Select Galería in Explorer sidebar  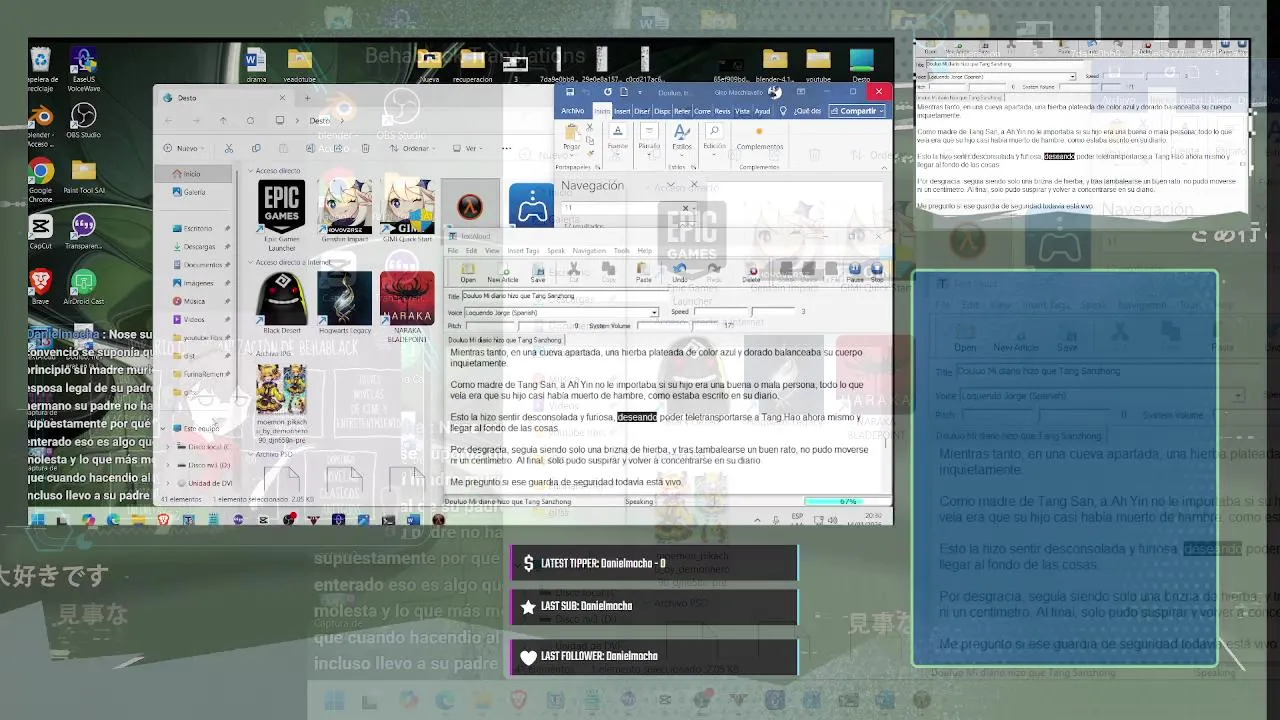pos(193,192)
